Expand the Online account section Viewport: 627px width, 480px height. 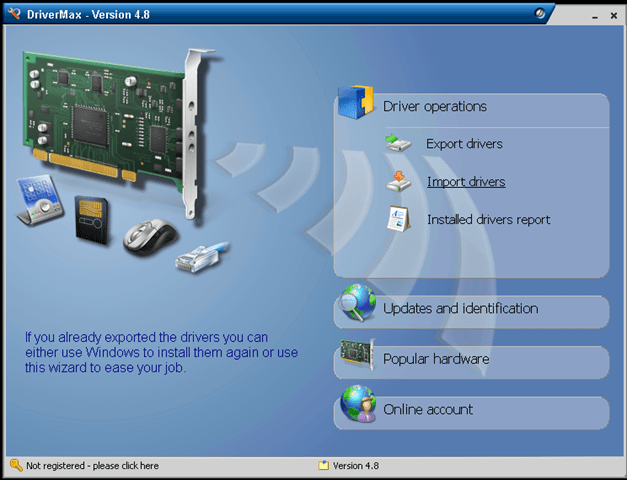[x=428, y=410]
